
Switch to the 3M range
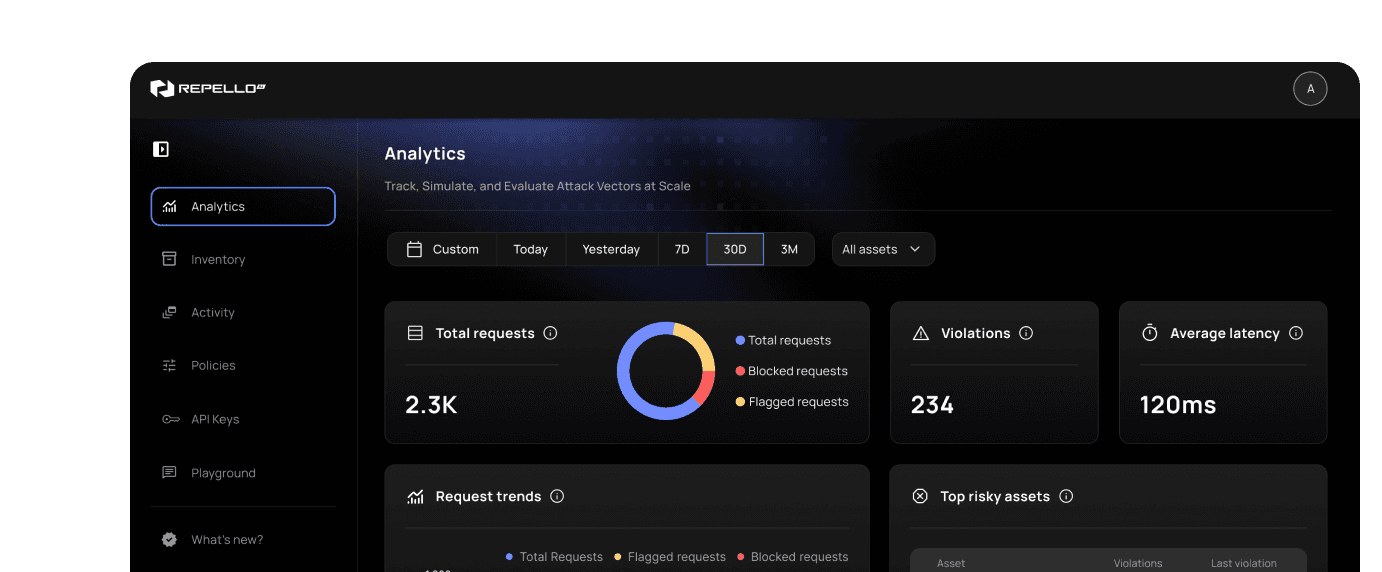click(x=789, y=250)
